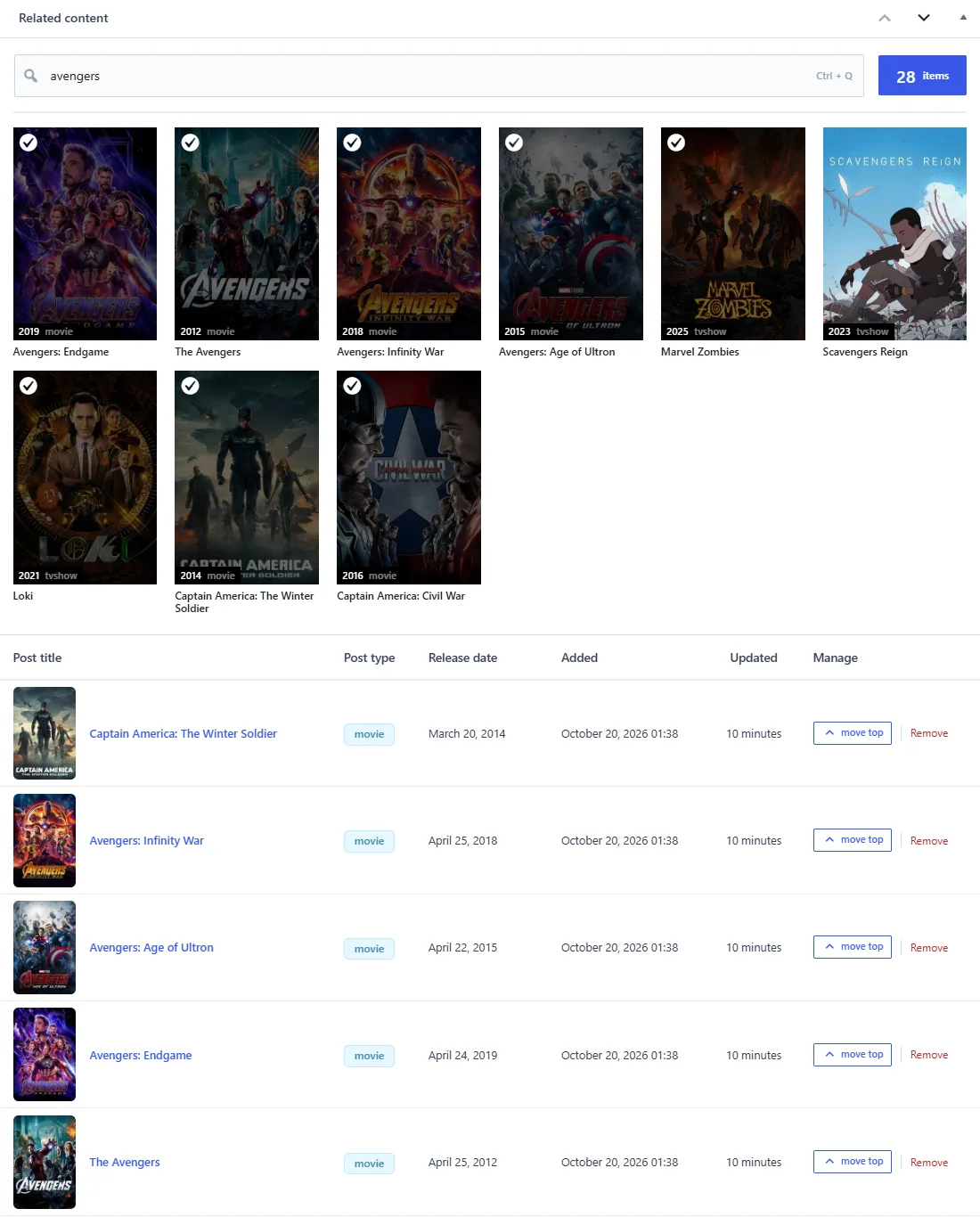This screenshot has width=980, height=1217.
Task: Click movie tag in Winter Soldier row
Action: [x=369, y=734]
